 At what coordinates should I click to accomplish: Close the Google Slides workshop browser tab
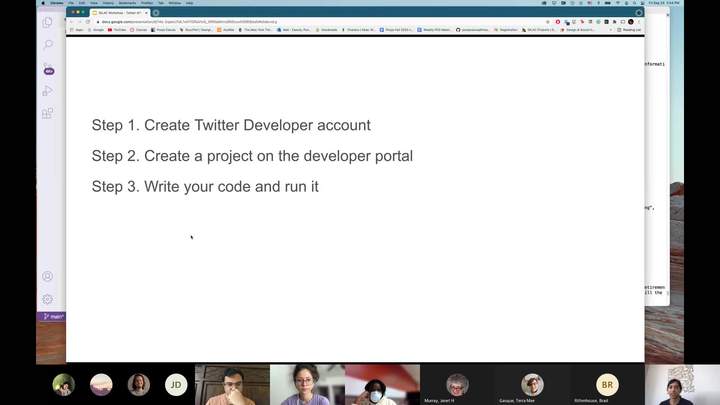(146, 13)
